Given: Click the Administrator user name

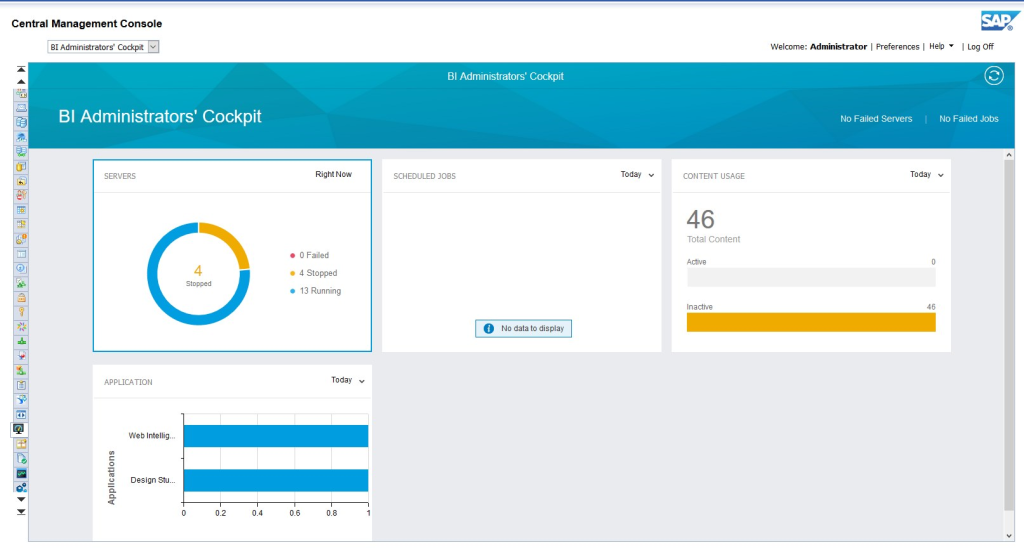Looking at the screenshot, I should (x=839, y=46).
